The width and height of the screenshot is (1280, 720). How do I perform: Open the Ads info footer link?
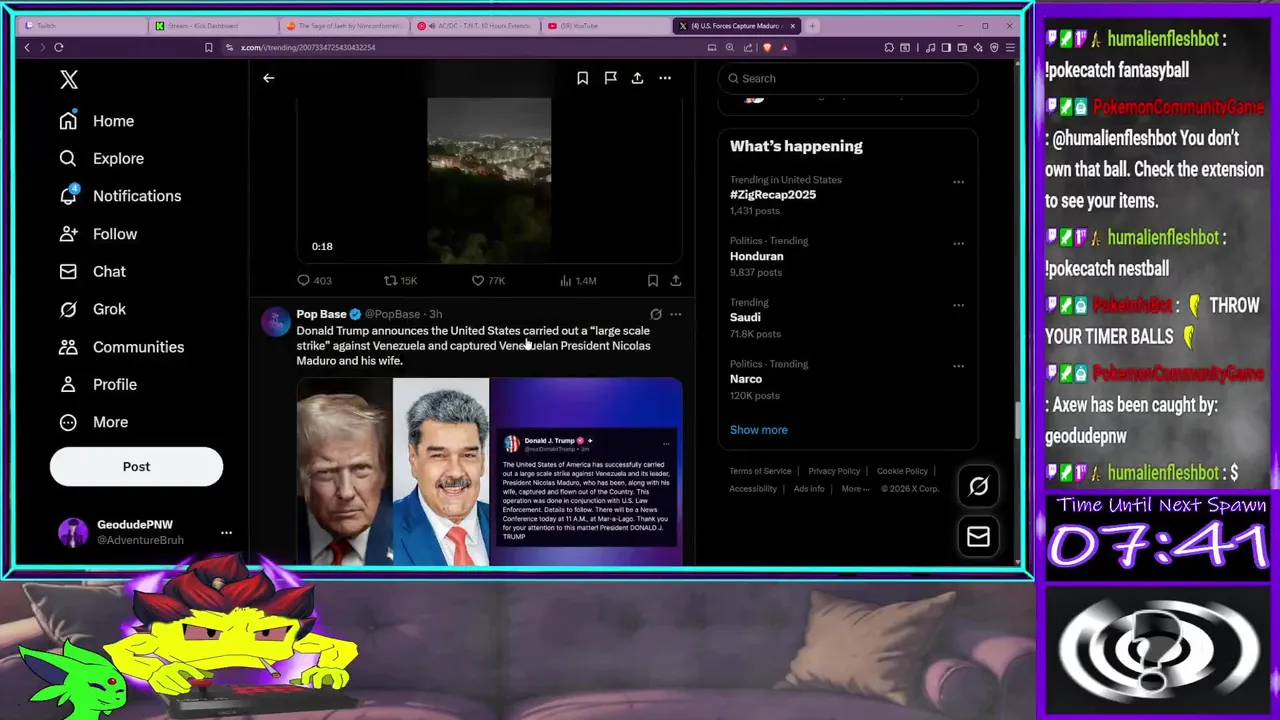809,489
